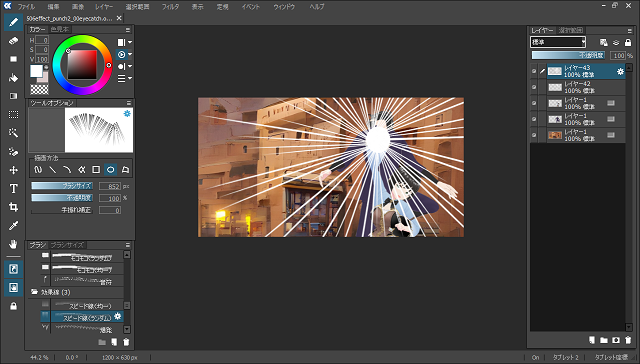Choose the ellipse drawing method icon
Viewport: 640px width, 364px height.
point(111,169)
